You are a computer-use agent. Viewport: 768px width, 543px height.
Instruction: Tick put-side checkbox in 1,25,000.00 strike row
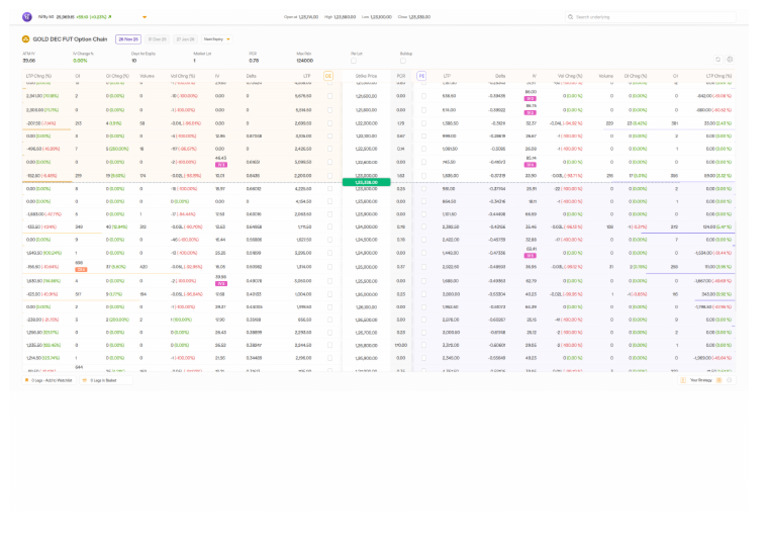point(424,267)
